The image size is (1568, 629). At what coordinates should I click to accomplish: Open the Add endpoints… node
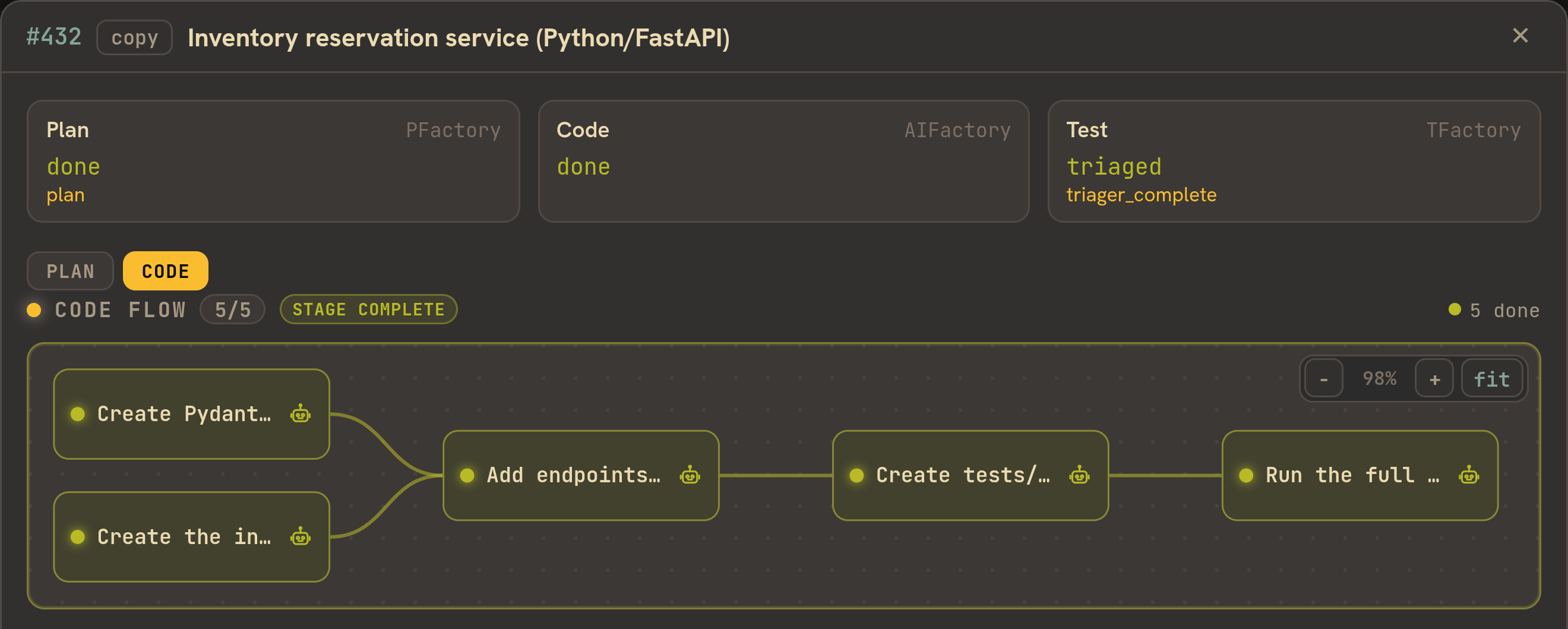click(581, 476)
